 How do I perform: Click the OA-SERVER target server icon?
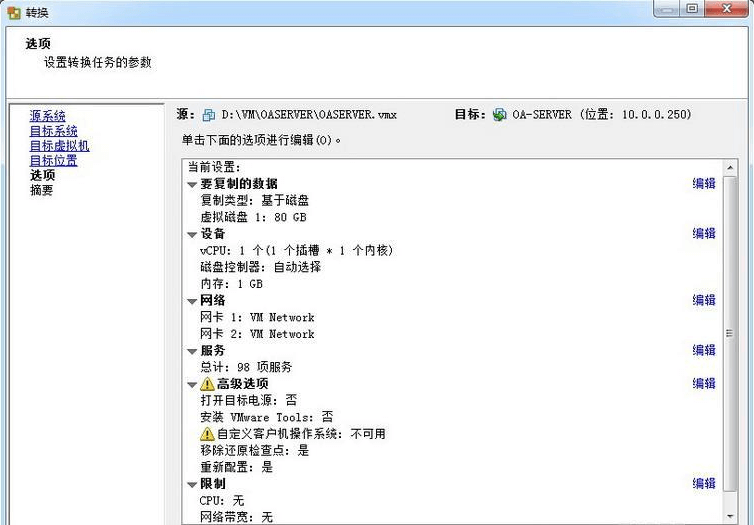[x=500, y=115]
